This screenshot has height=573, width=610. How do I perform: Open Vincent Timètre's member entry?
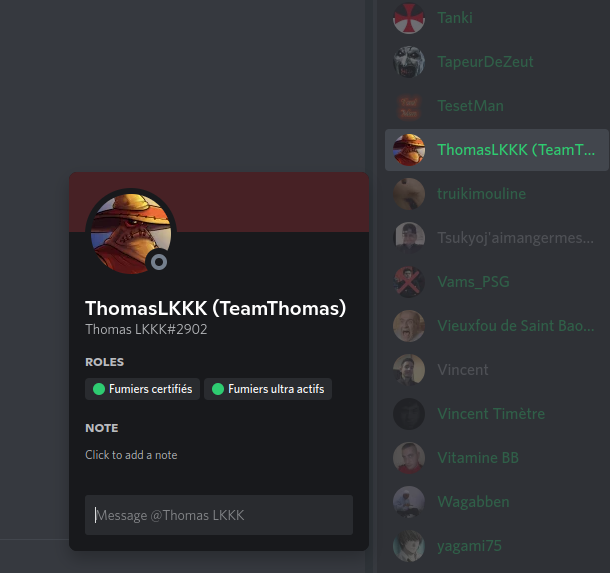click(497, 414)
